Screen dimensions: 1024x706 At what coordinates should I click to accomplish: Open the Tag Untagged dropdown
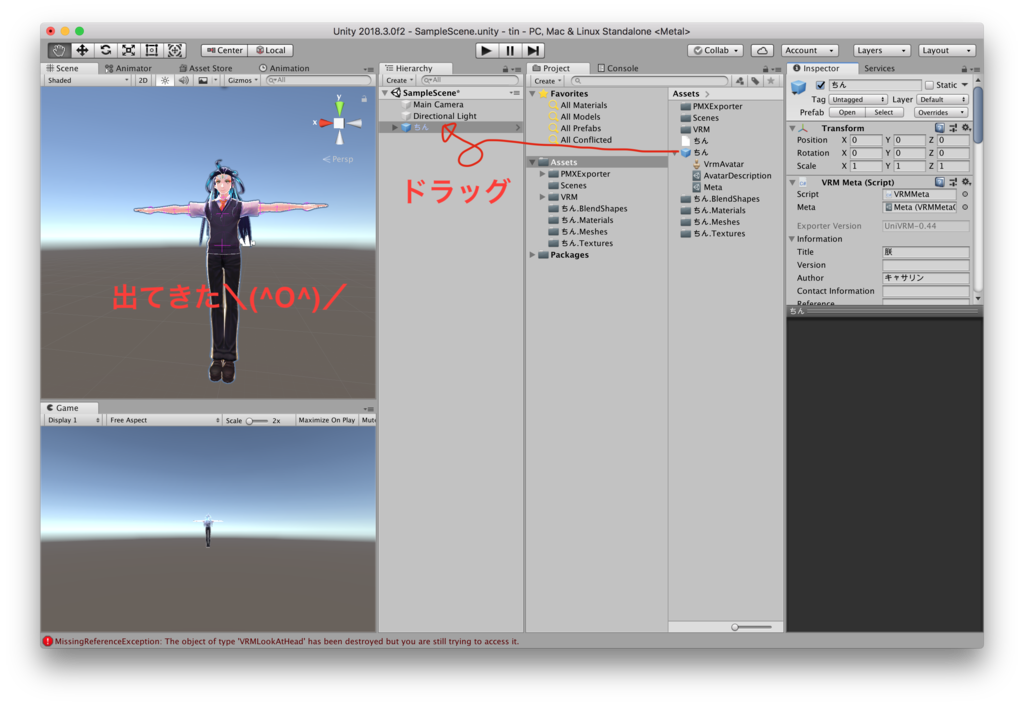click(x=857, y=99)
